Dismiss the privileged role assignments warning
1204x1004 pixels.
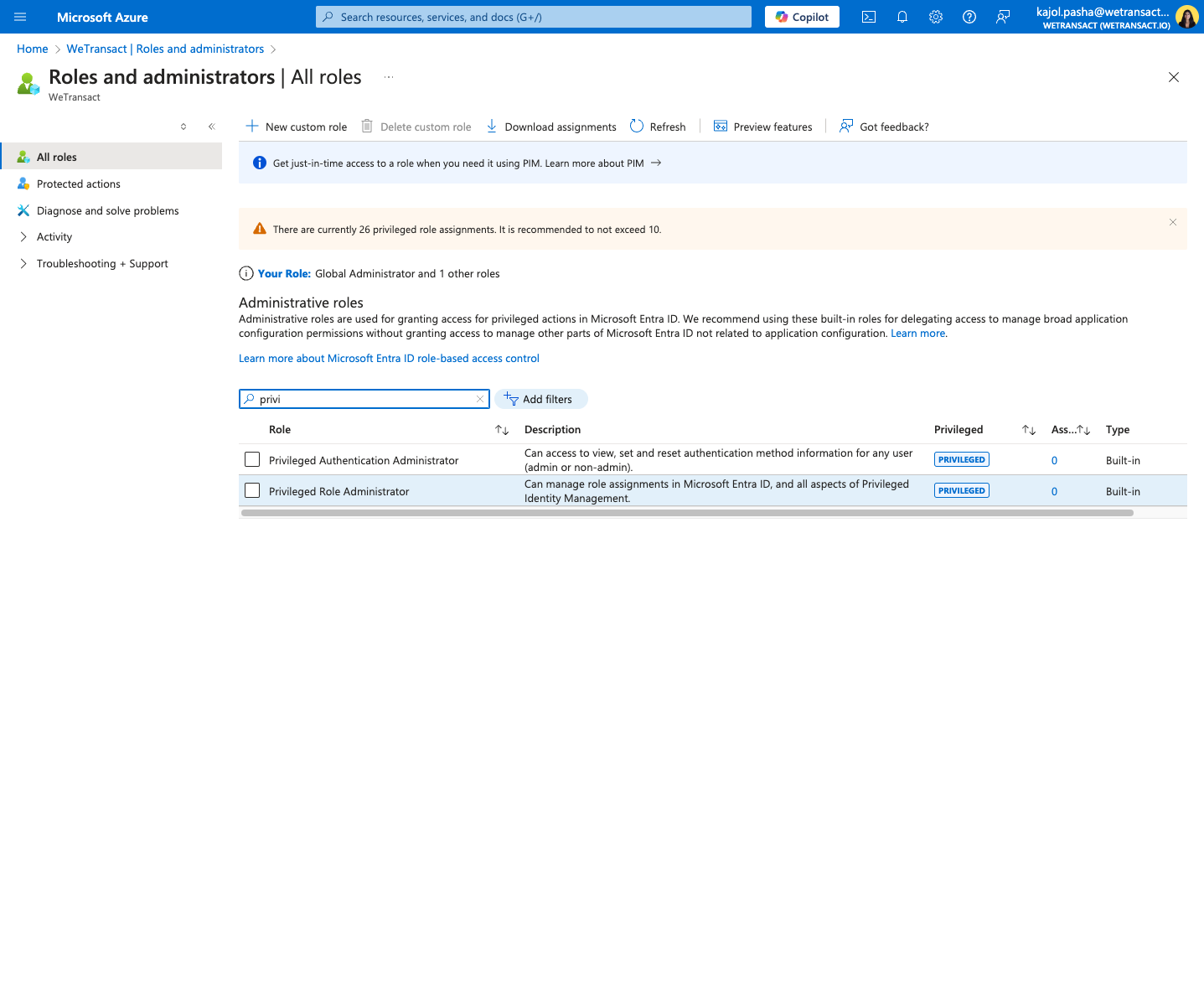(1173, 222)
